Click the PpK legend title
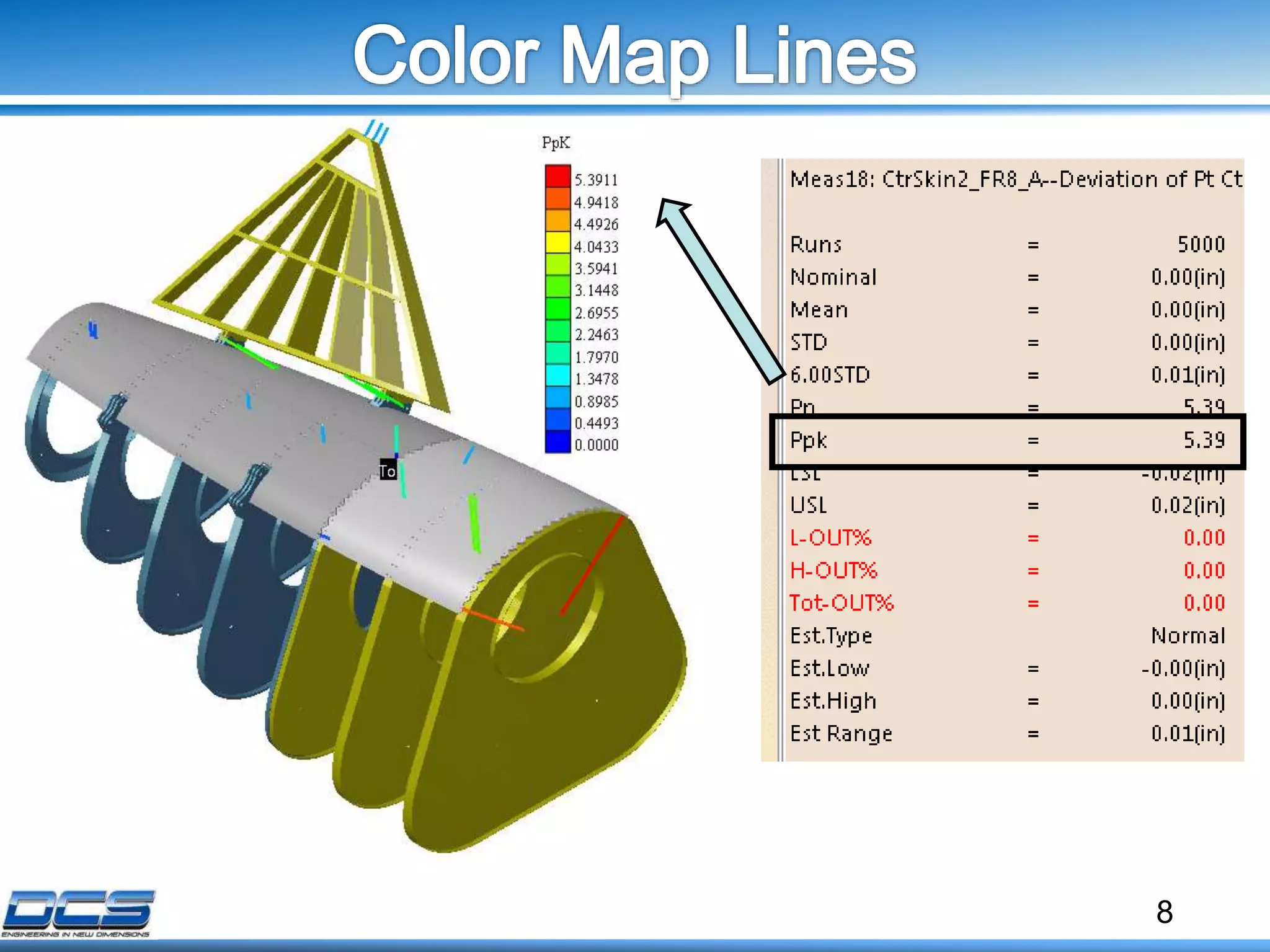 click(556, 143)
